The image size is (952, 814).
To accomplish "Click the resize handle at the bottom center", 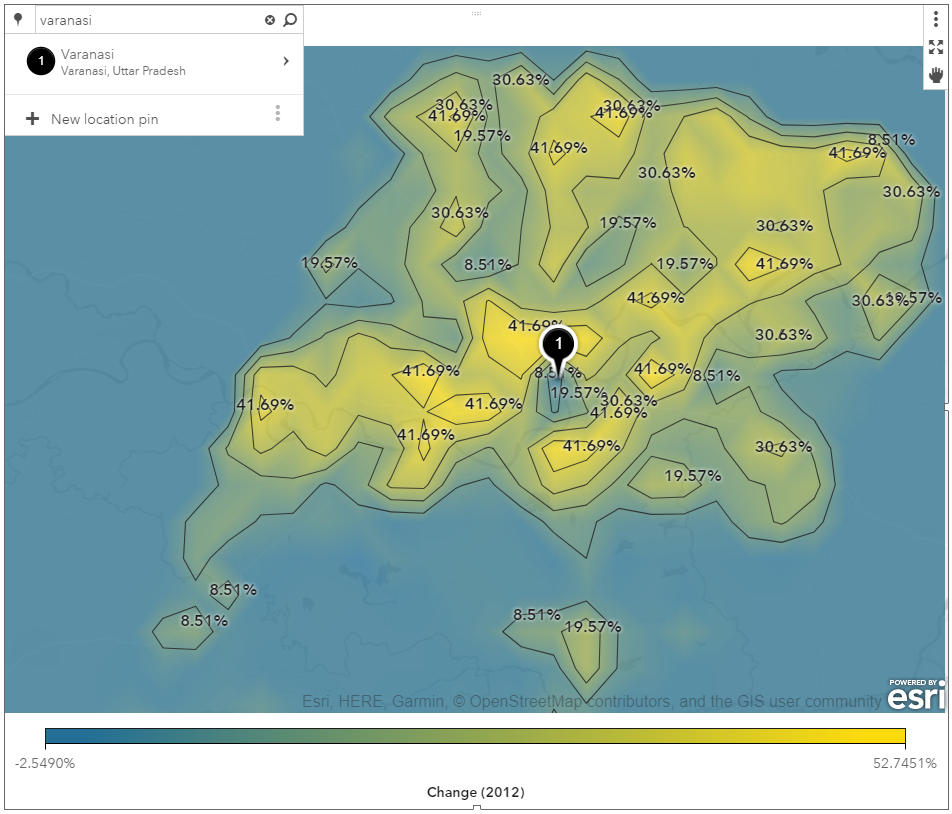I will point(476,806).
